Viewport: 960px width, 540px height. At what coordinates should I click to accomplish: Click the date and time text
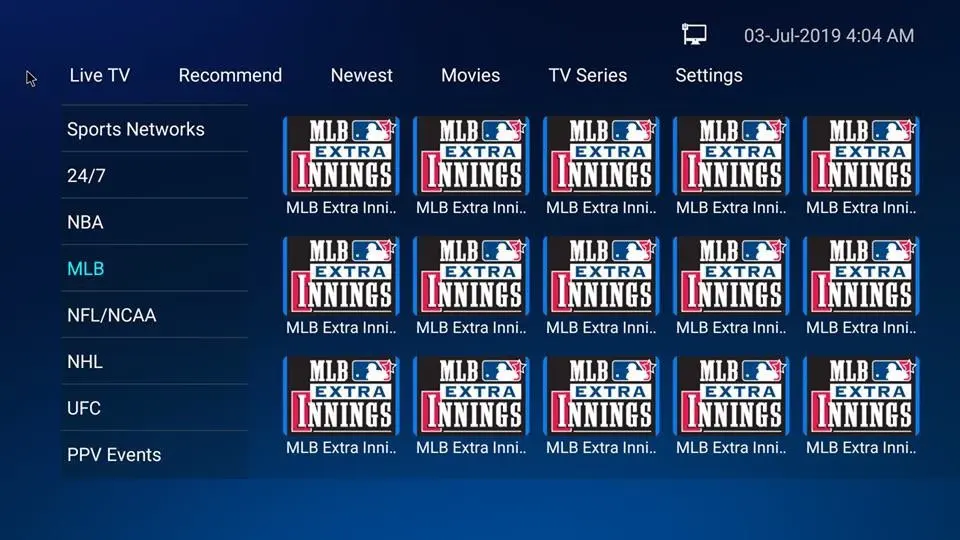coord(829,36)
